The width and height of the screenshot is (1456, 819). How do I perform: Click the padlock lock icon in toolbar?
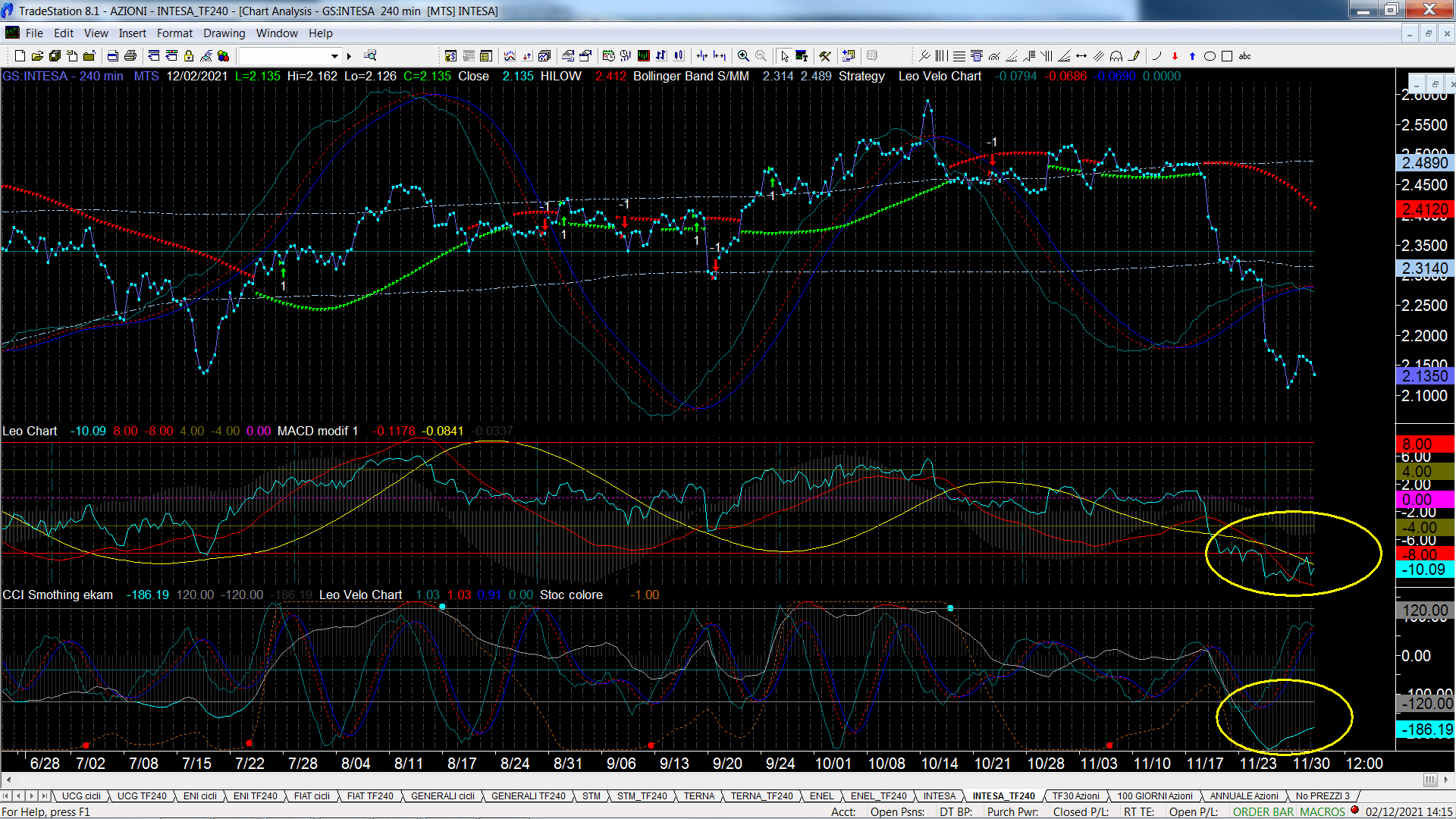pyautogui.click(x=189, y=55)
